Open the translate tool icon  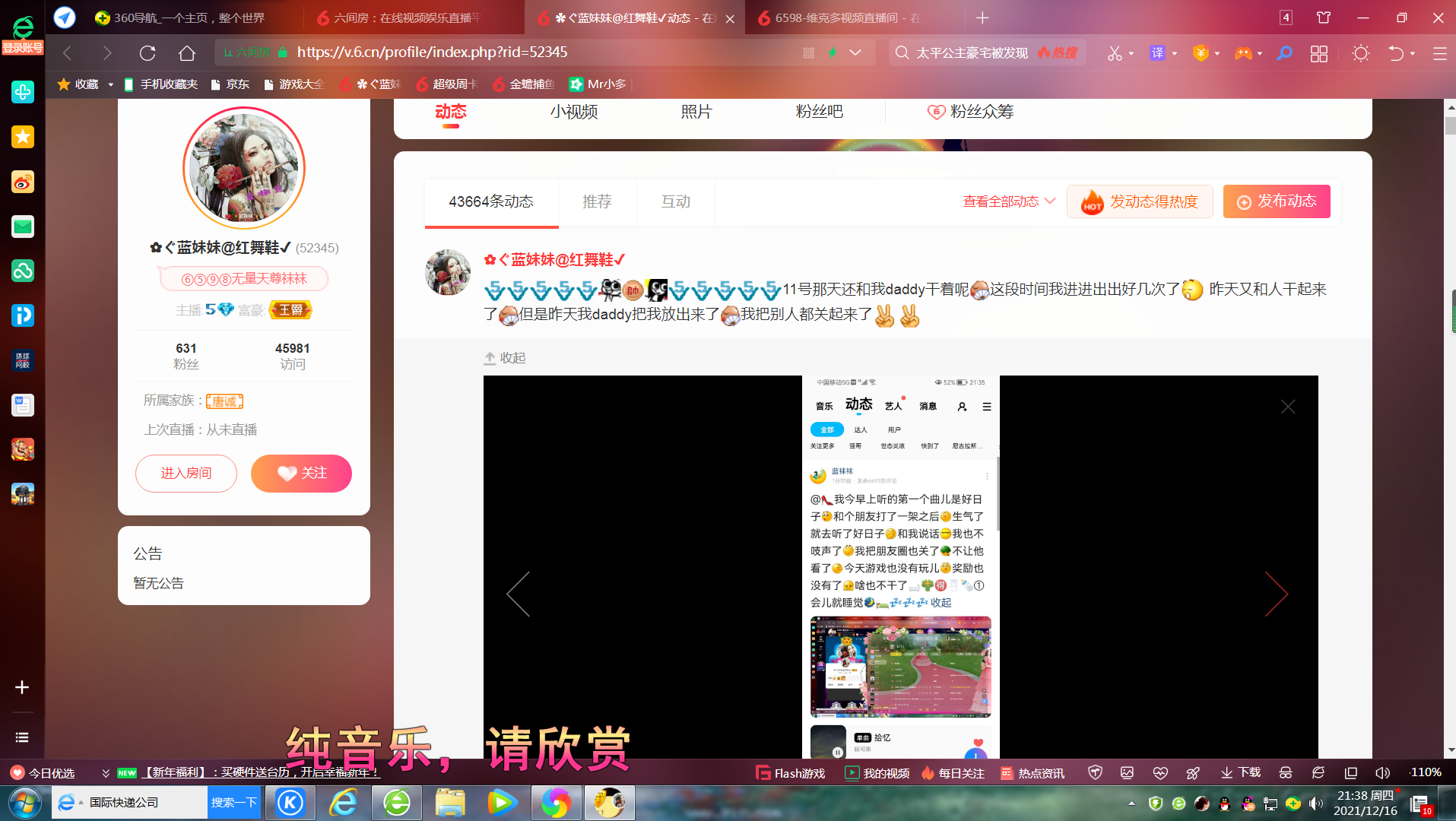coord(1157,52)
